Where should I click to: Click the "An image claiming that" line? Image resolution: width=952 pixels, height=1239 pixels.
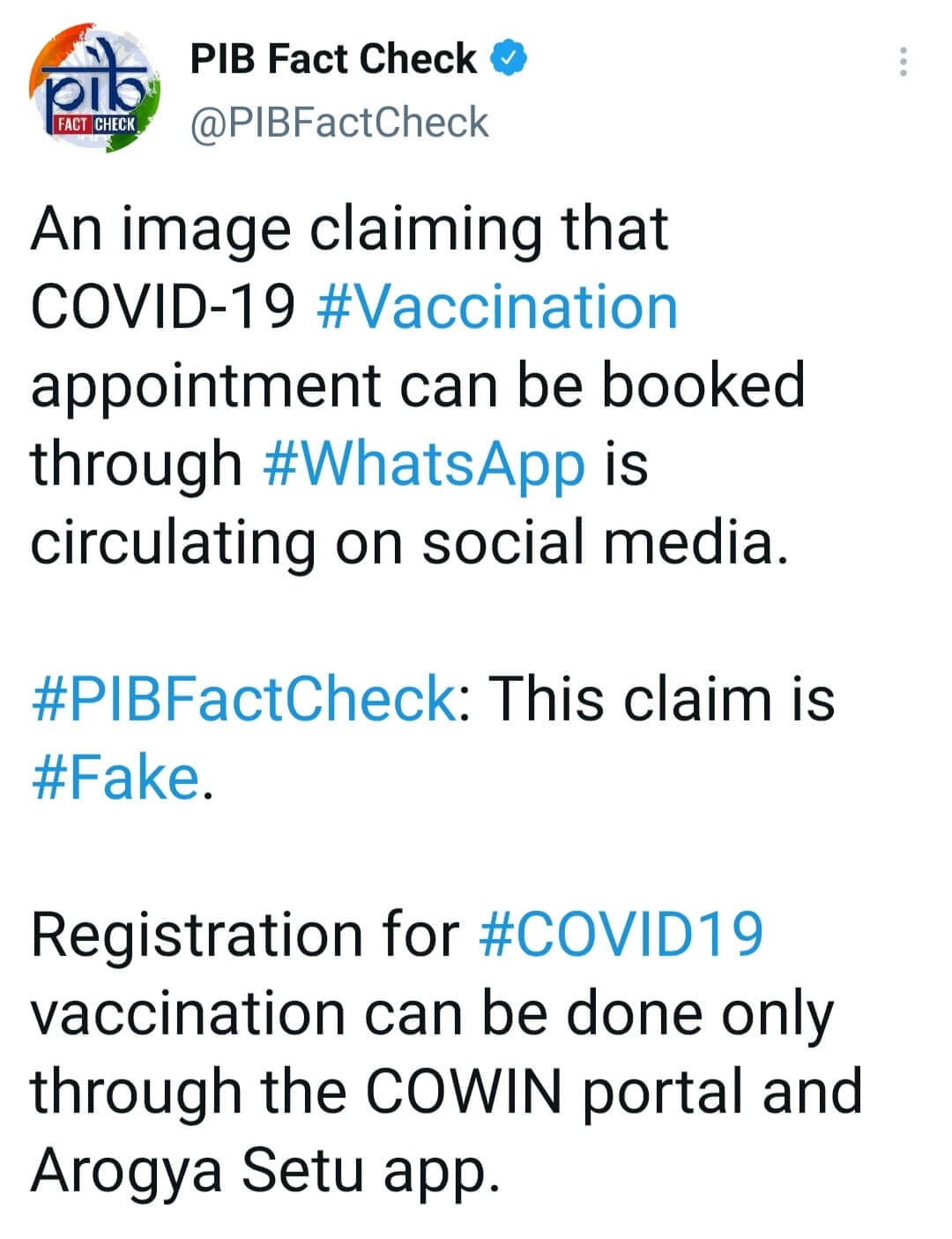pos(350,229)
